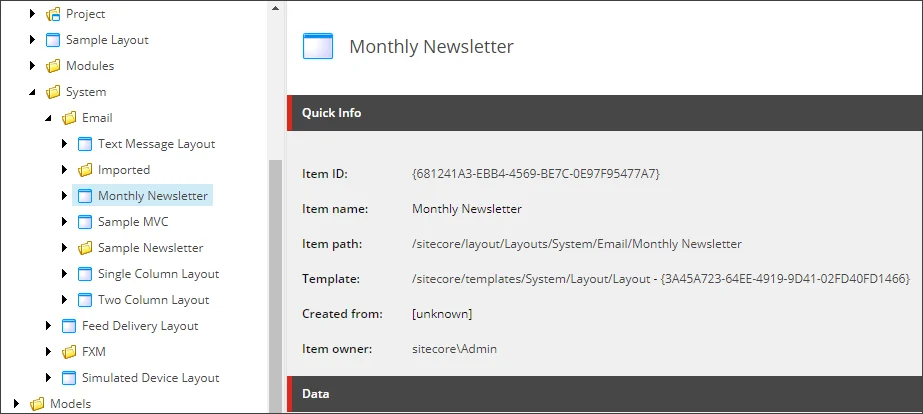Expand the Text Message Layout node
This screenshot has width=923, height=414.
tap(65, 144)
